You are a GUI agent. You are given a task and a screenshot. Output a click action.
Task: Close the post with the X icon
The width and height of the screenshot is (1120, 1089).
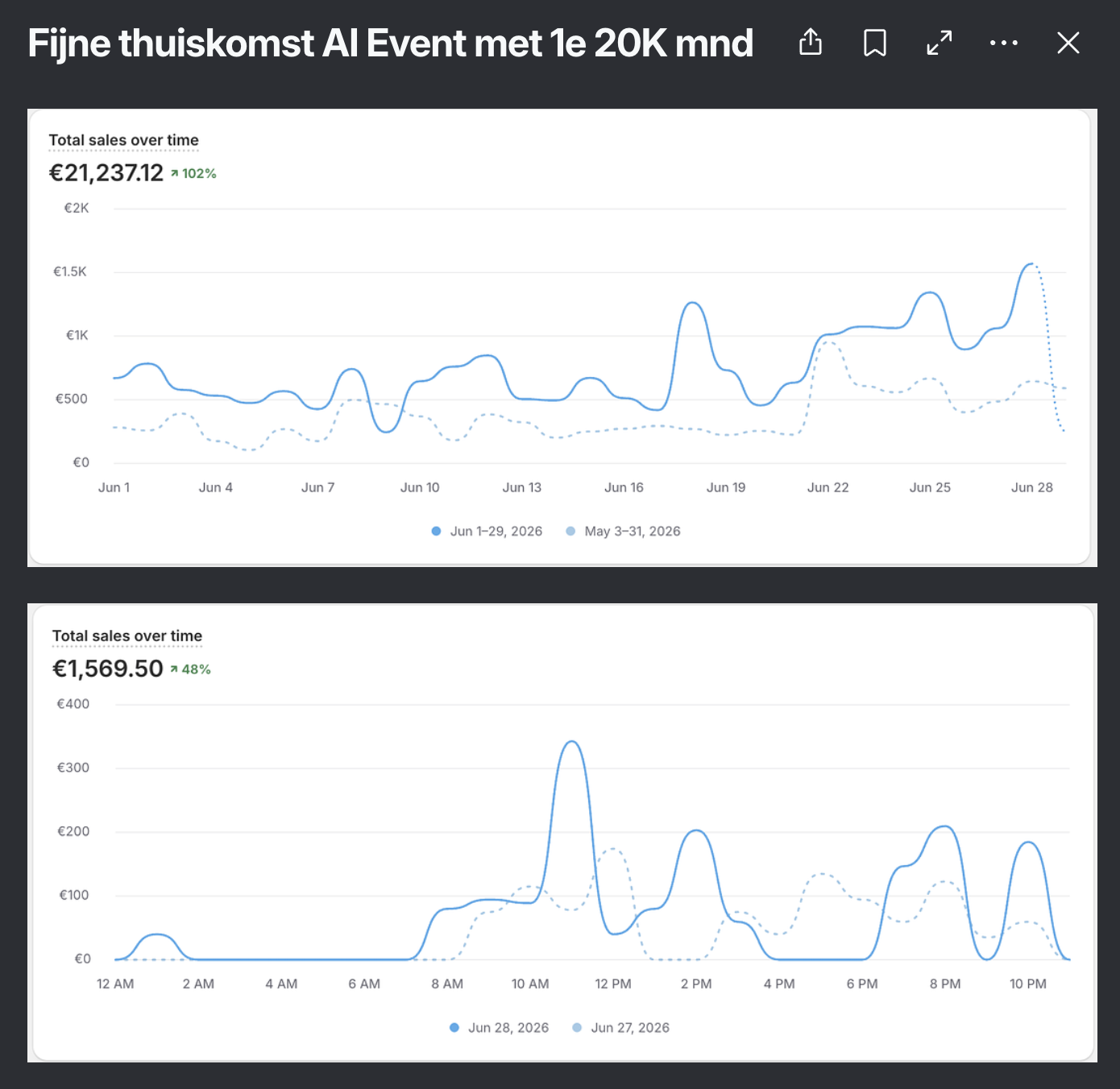pos(1068,43)
